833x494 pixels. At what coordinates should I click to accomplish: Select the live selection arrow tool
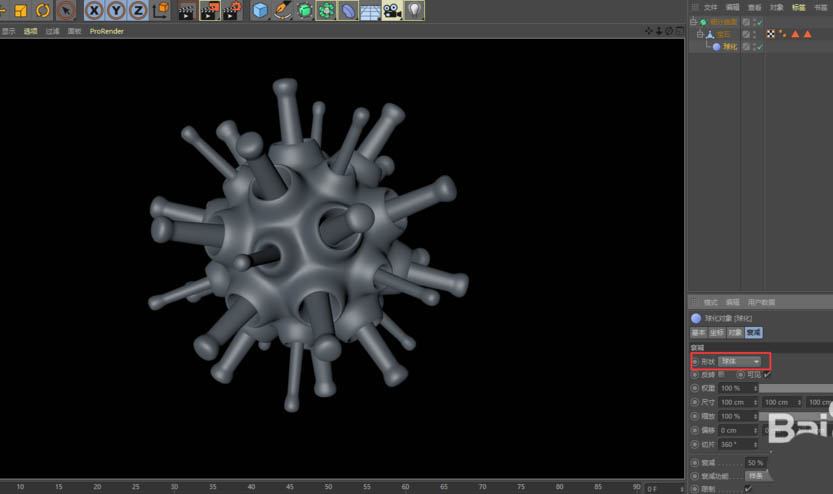coord(66,11)
